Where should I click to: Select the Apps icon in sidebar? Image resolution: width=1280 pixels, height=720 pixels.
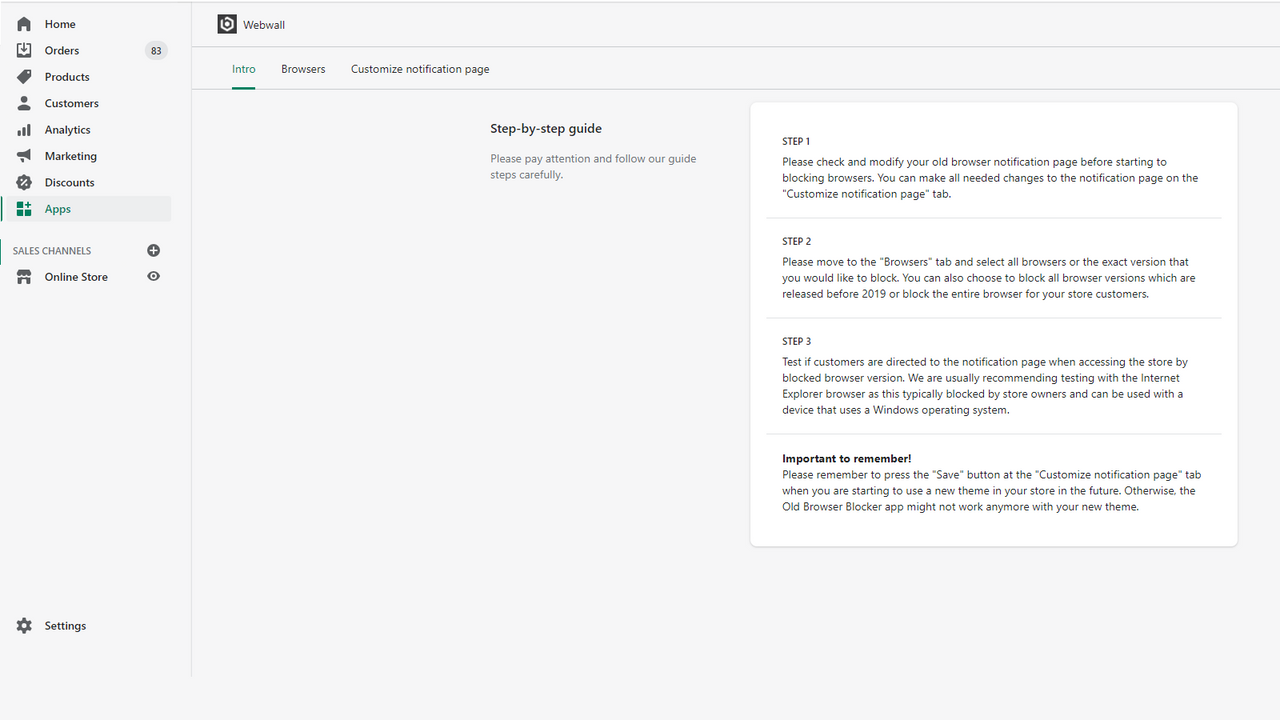point(23,208)
